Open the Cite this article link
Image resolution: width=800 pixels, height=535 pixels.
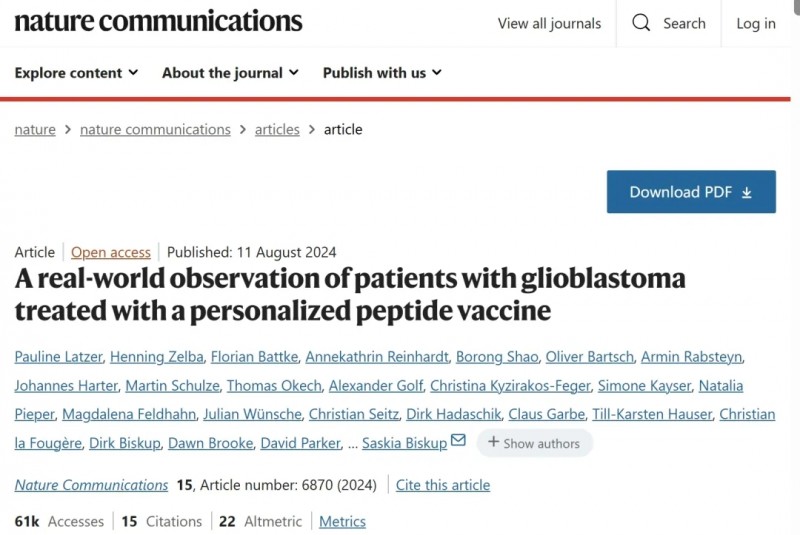pos(443,485)
